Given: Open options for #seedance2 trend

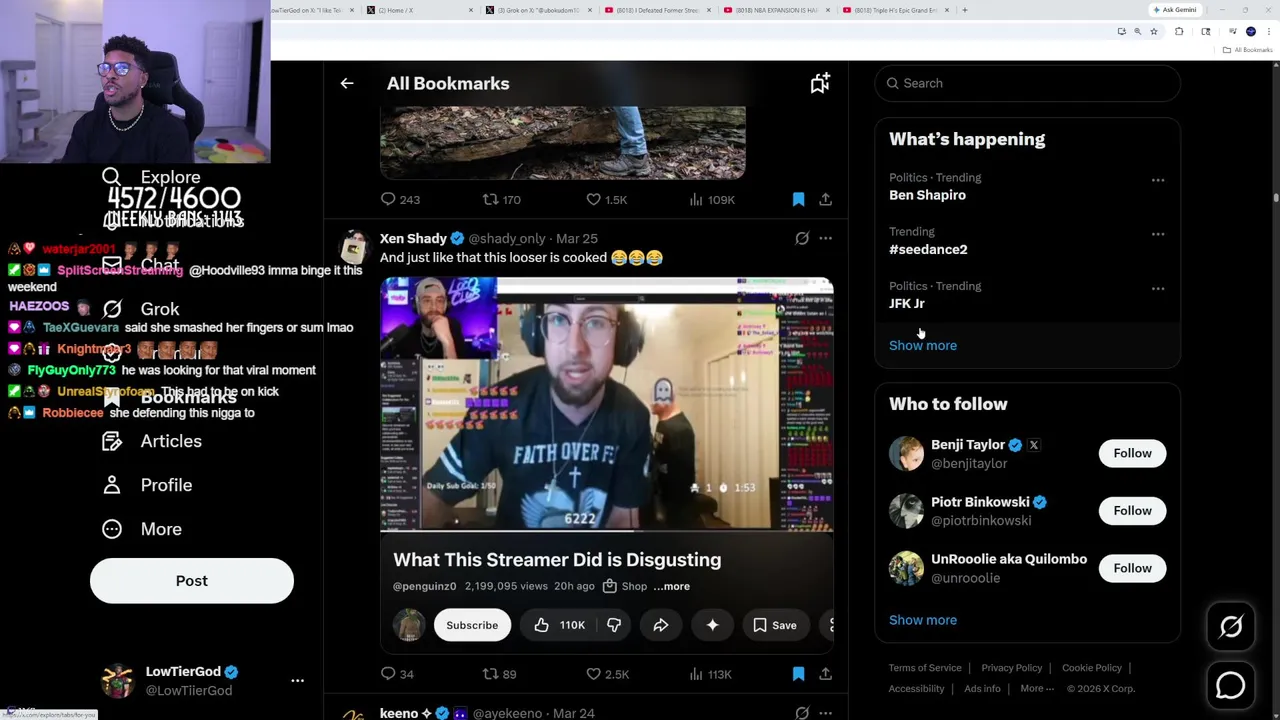Looking at the screenshot, I should tap(1158, 234).
